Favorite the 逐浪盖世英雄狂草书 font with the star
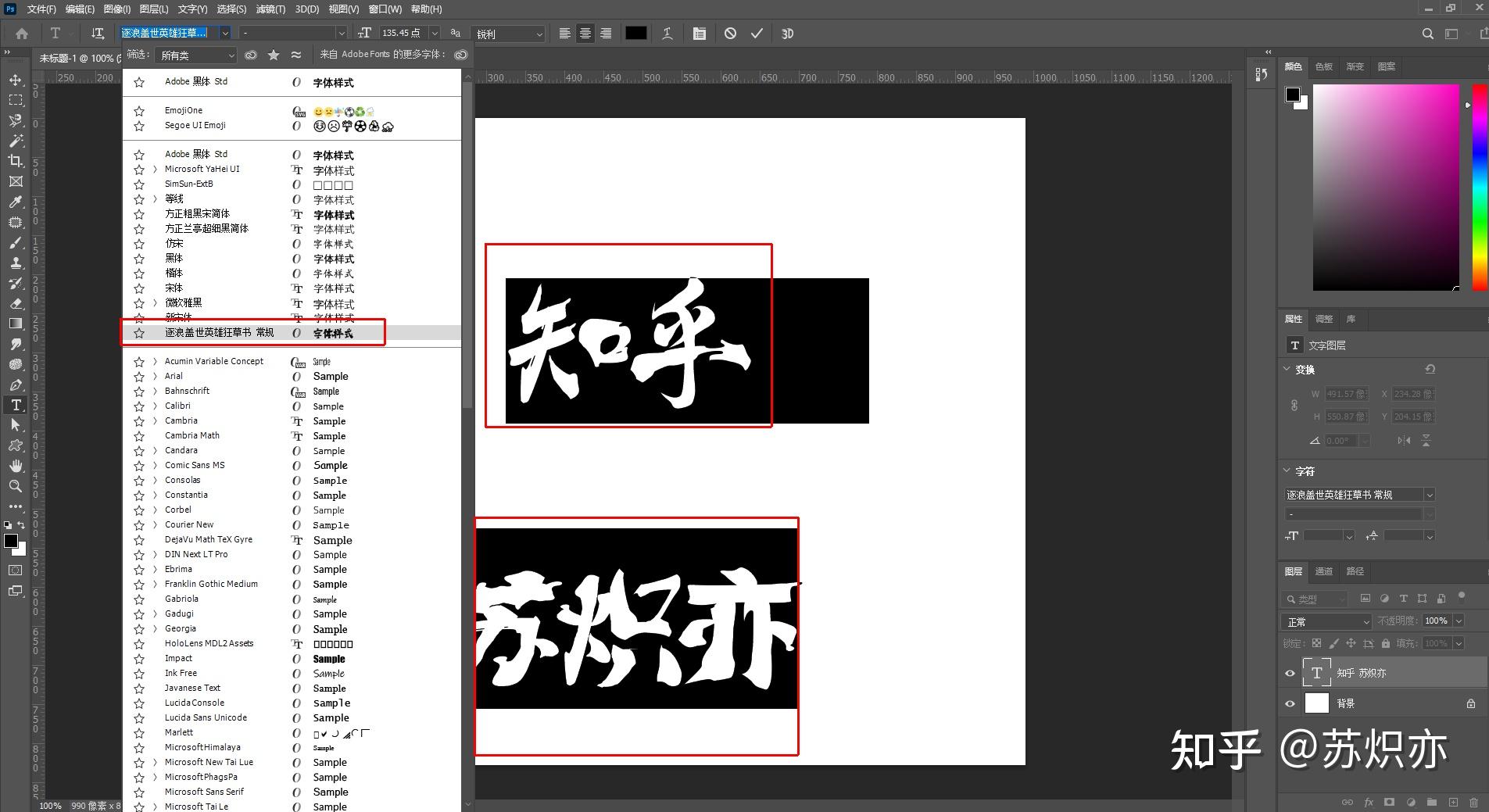Viewport: 1489px width, 812px height. click(x=139, y=333)
